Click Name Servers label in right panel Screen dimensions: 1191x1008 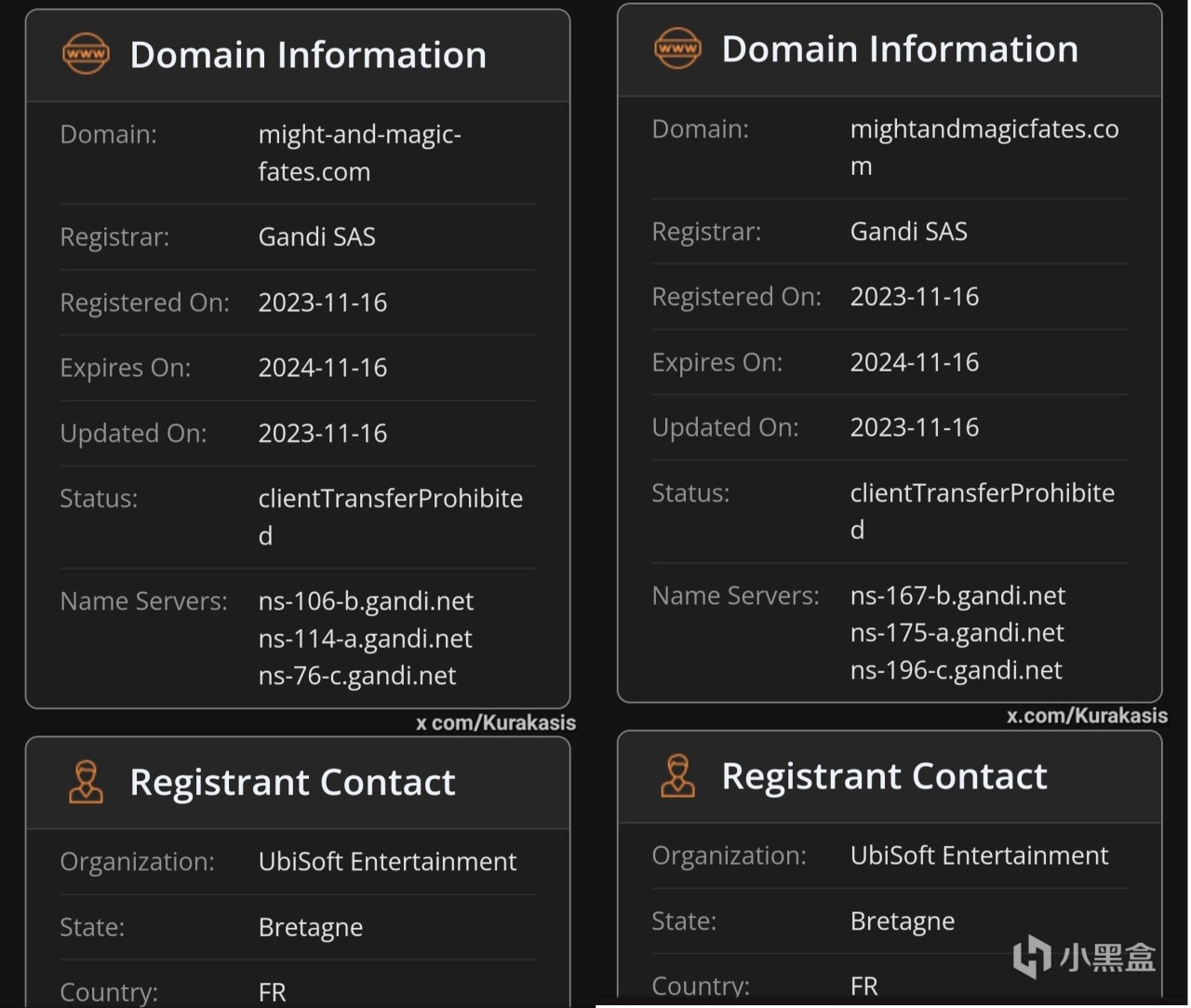[x=735, y=596]
